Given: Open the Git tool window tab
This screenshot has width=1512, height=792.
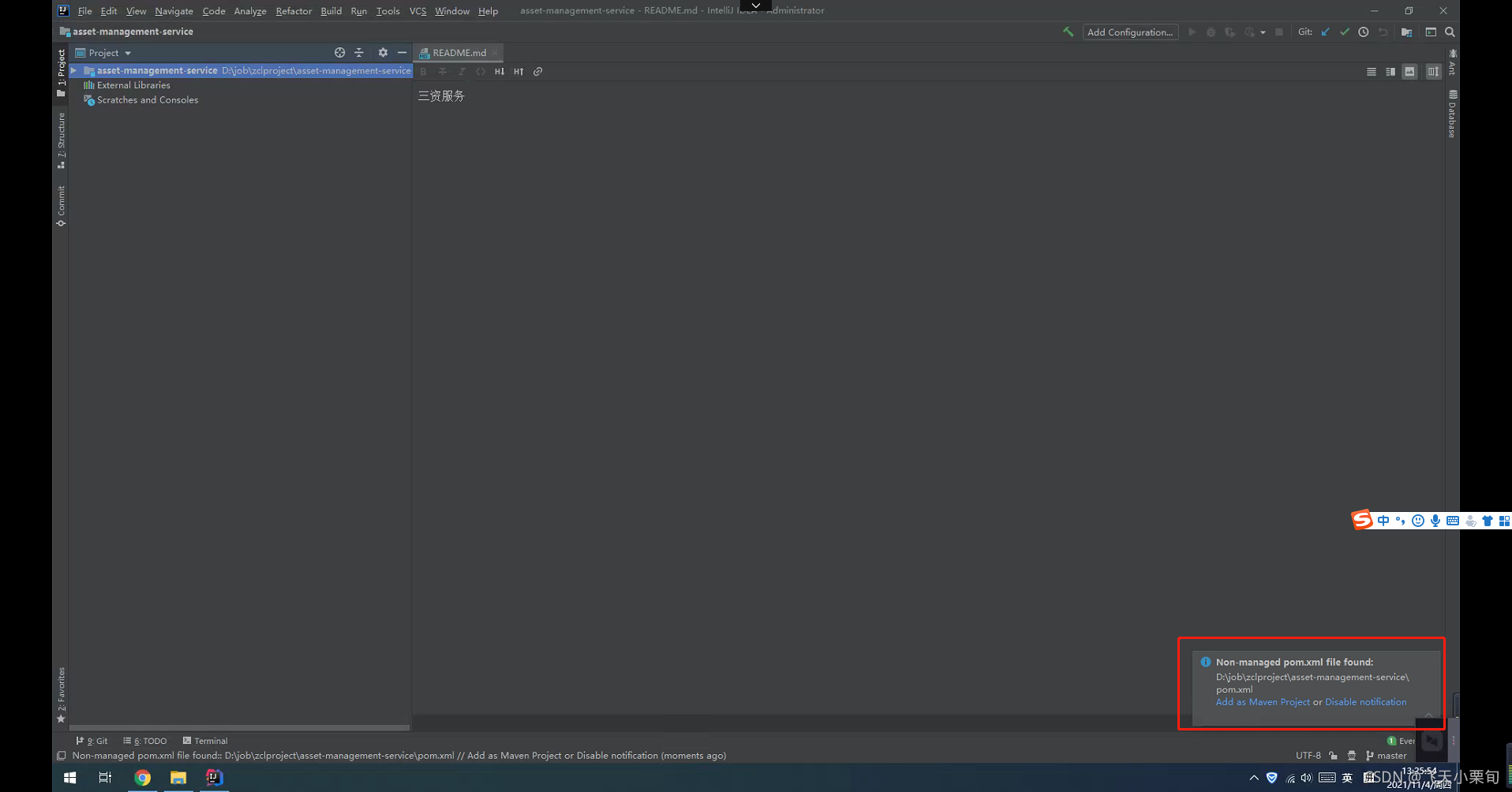Looking at the screenshot, I should pos(92,741).
